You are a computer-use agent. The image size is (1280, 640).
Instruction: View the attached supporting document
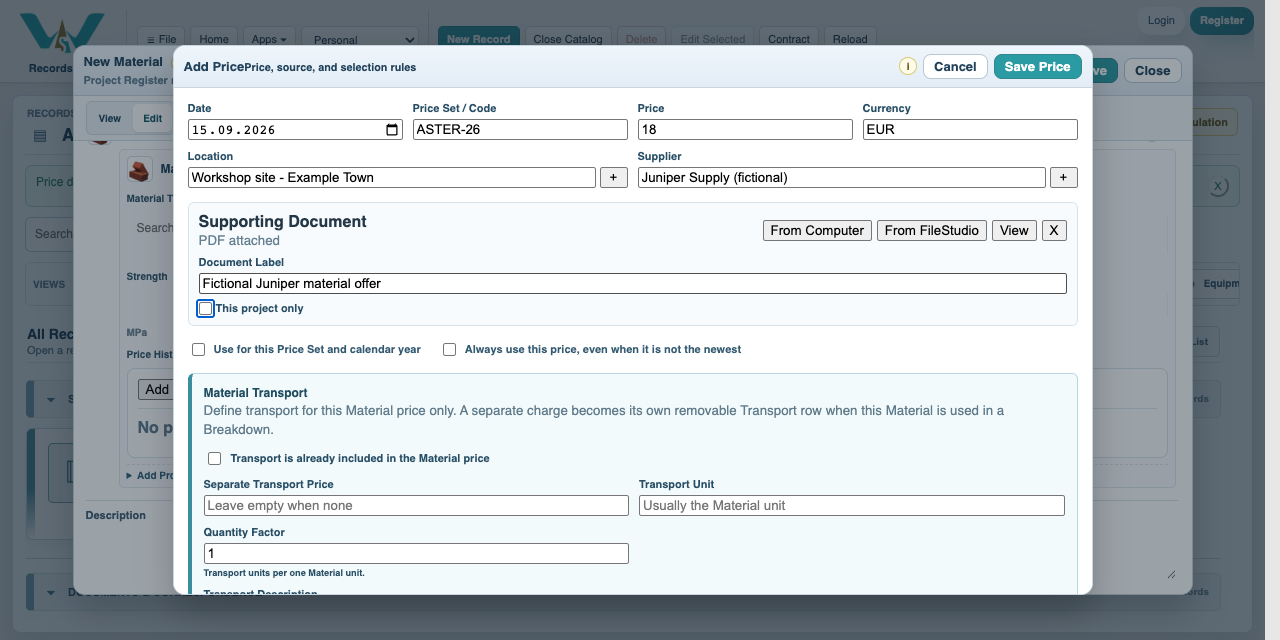tap(1014, 230)
